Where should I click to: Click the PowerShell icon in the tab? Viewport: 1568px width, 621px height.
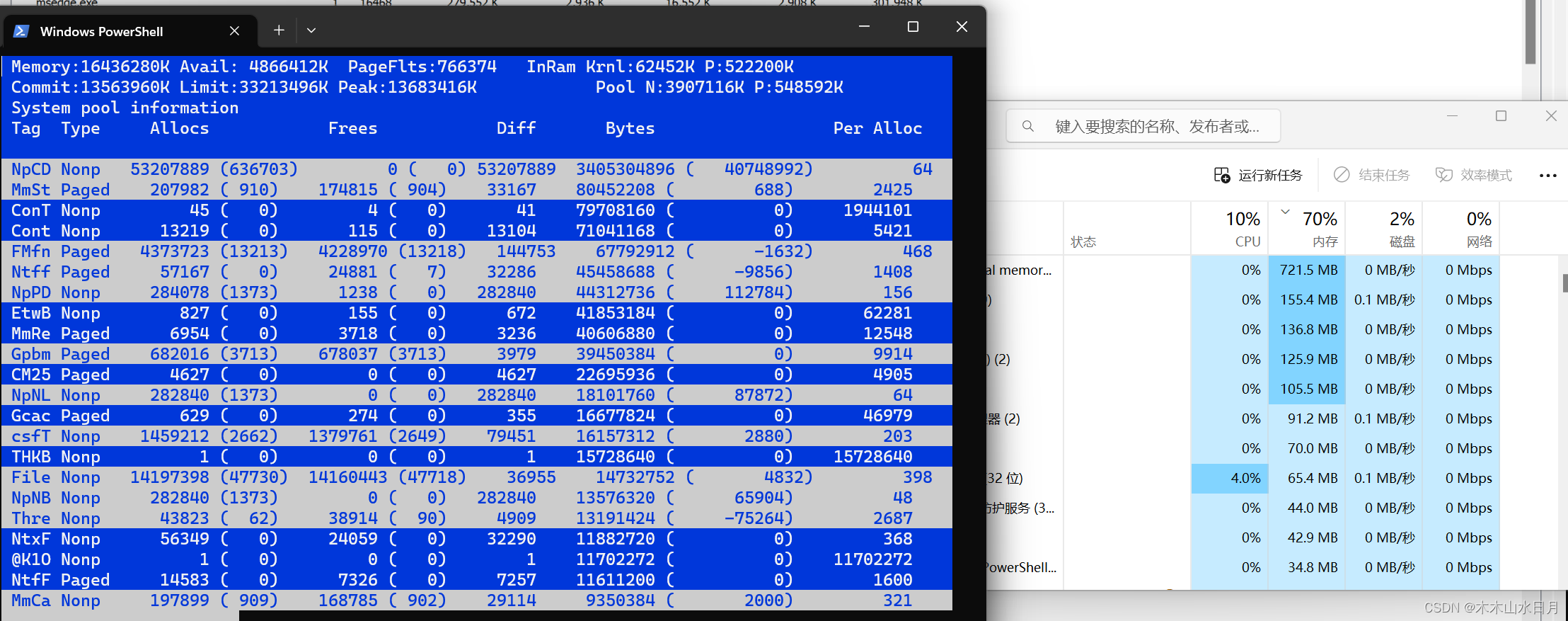pyautogui.click(x=21, y=31)
